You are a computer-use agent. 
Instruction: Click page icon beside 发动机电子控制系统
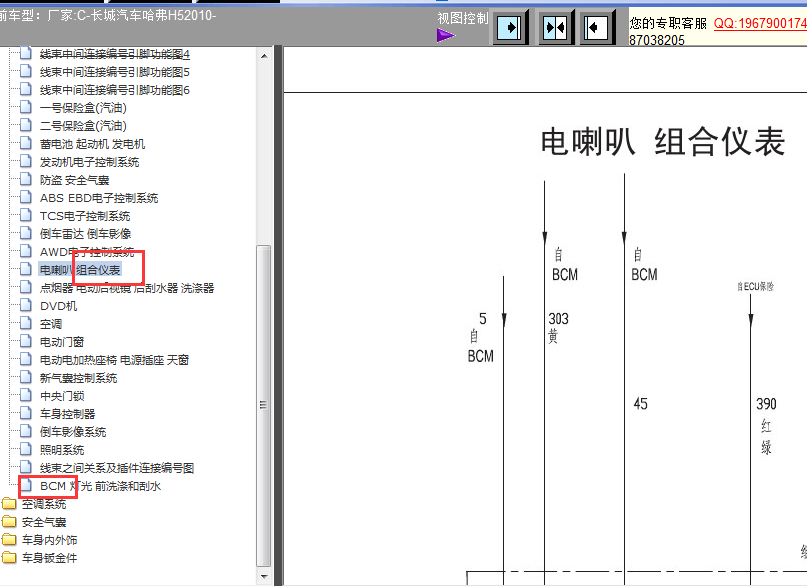pos(26,161)
